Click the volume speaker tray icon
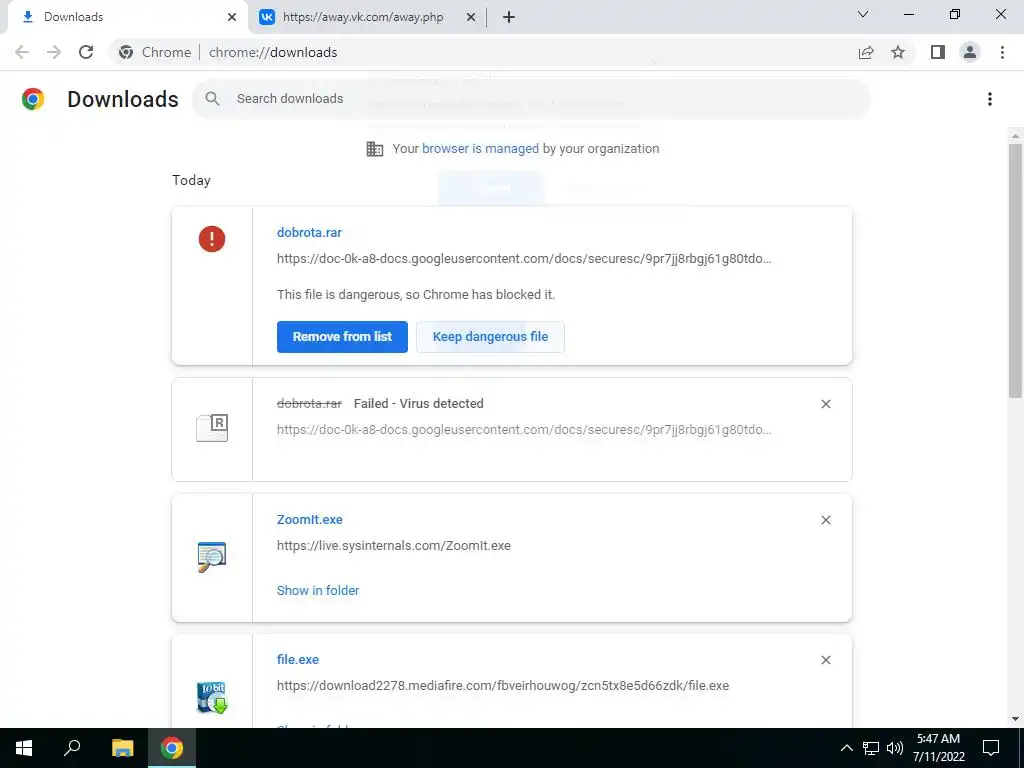Screen dimensions: 1024x768 [x=895, y=748]
